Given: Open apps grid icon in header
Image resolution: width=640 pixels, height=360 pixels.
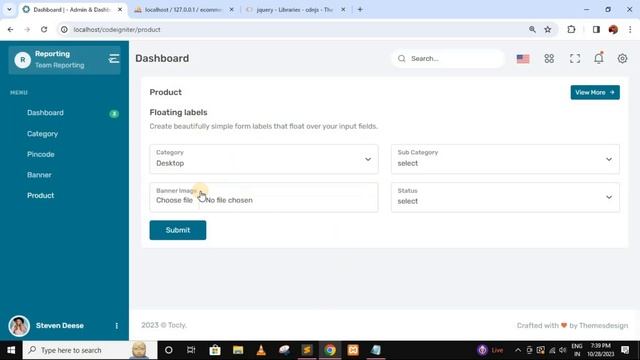Looking at the screenshot, I should (549, 59).
